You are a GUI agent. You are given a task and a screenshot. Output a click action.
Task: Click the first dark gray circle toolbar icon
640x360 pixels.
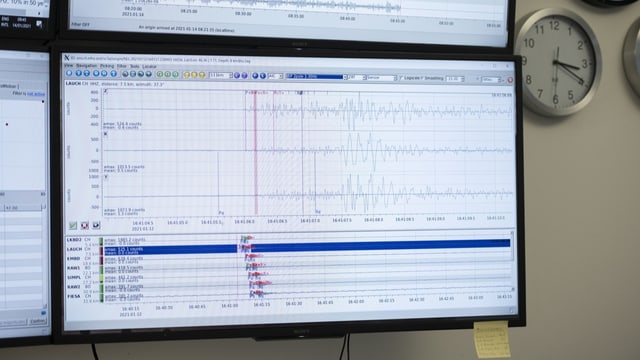[125, 74]
